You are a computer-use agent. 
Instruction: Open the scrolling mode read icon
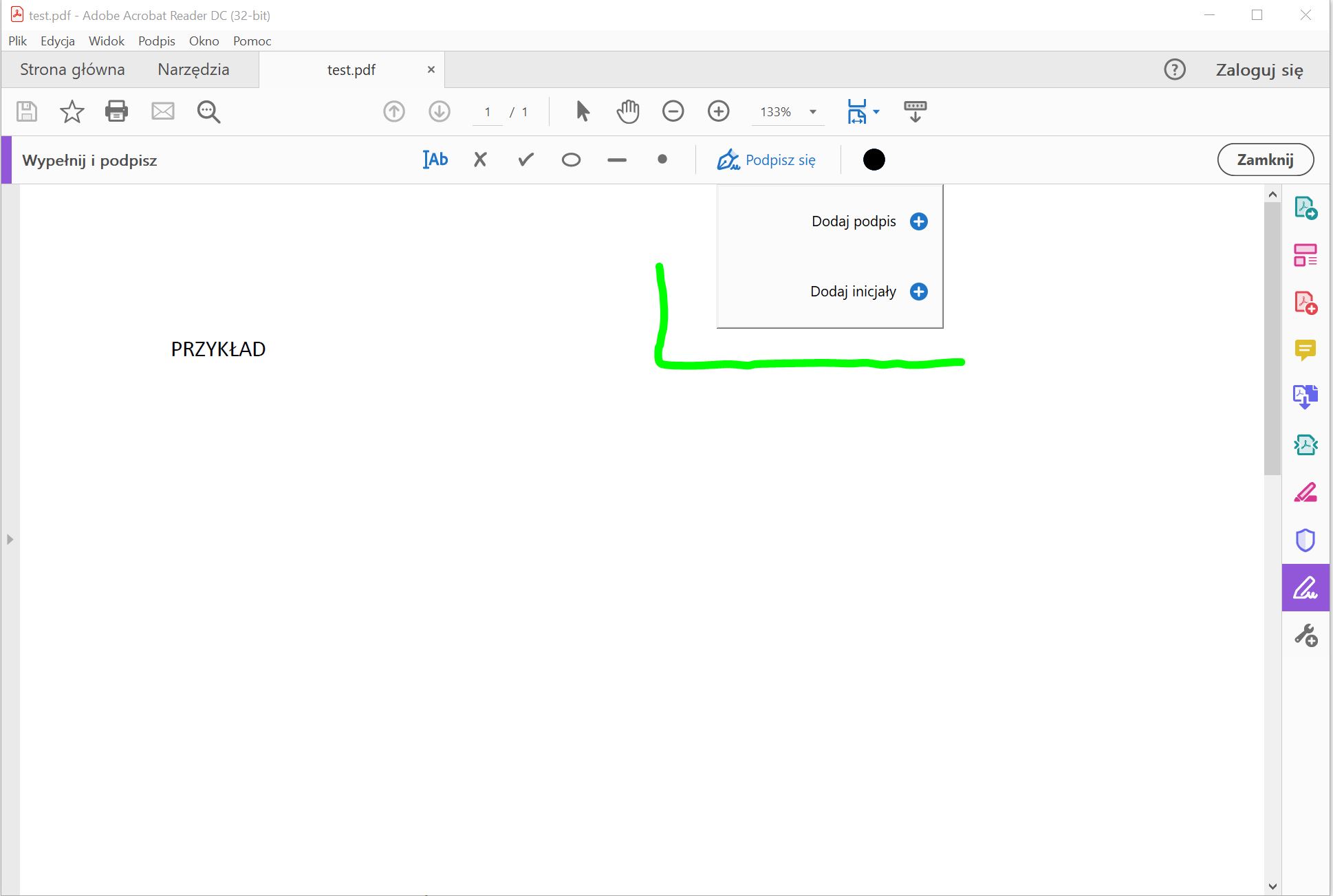point(915,111)
